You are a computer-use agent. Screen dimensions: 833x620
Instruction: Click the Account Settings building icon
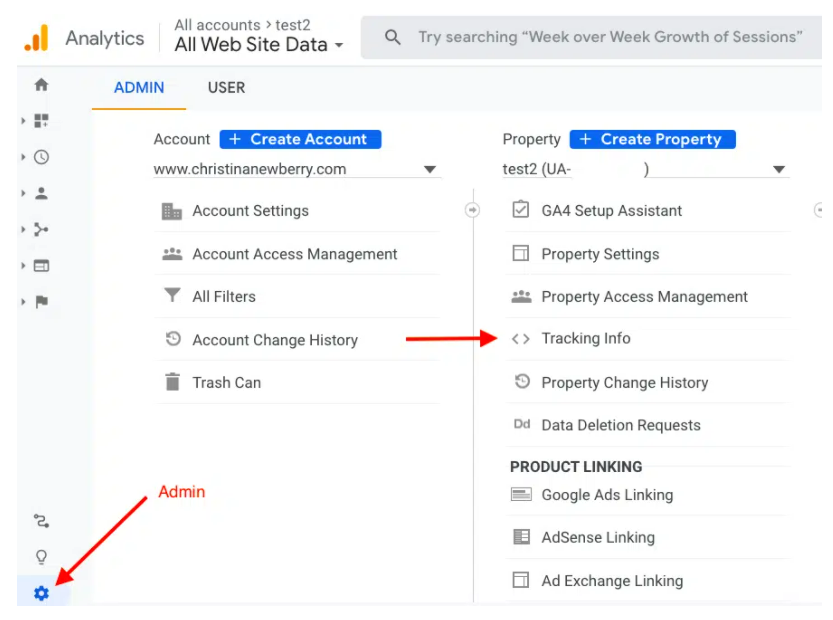(x=172, y=211)
